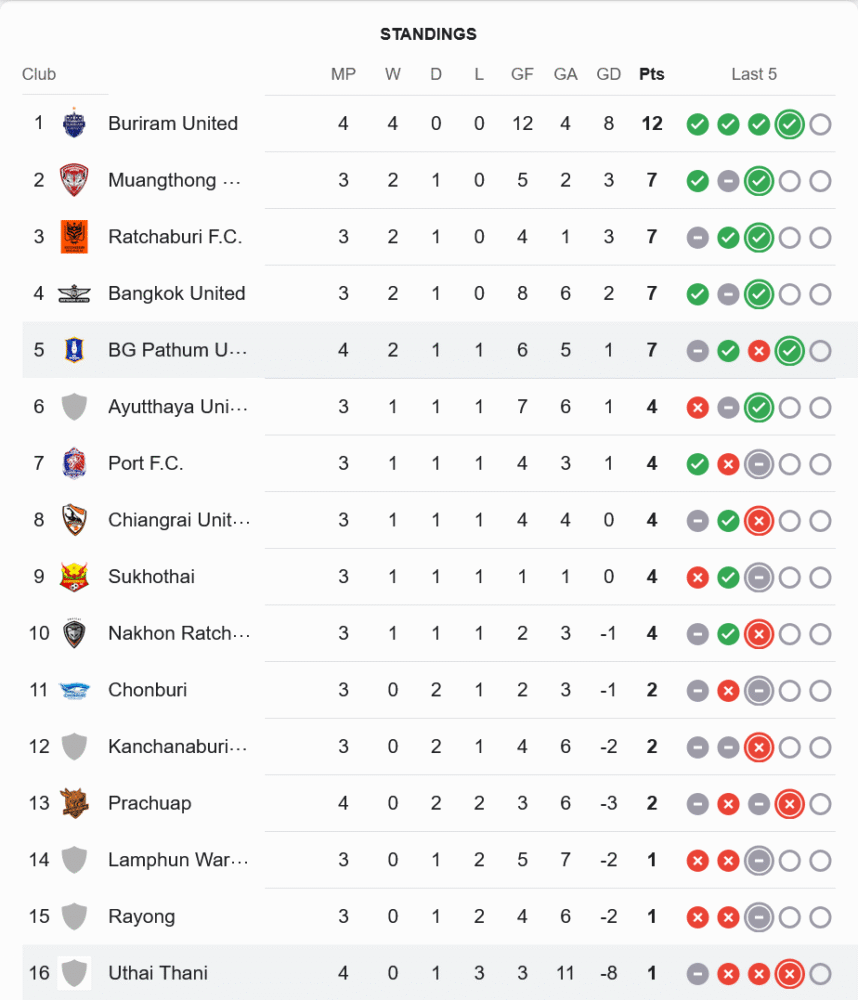The width and height of the screenshot is (858, 1000).
Task: Open the Ratchaburi F.C. orange crest
Action: pos(74,237)
